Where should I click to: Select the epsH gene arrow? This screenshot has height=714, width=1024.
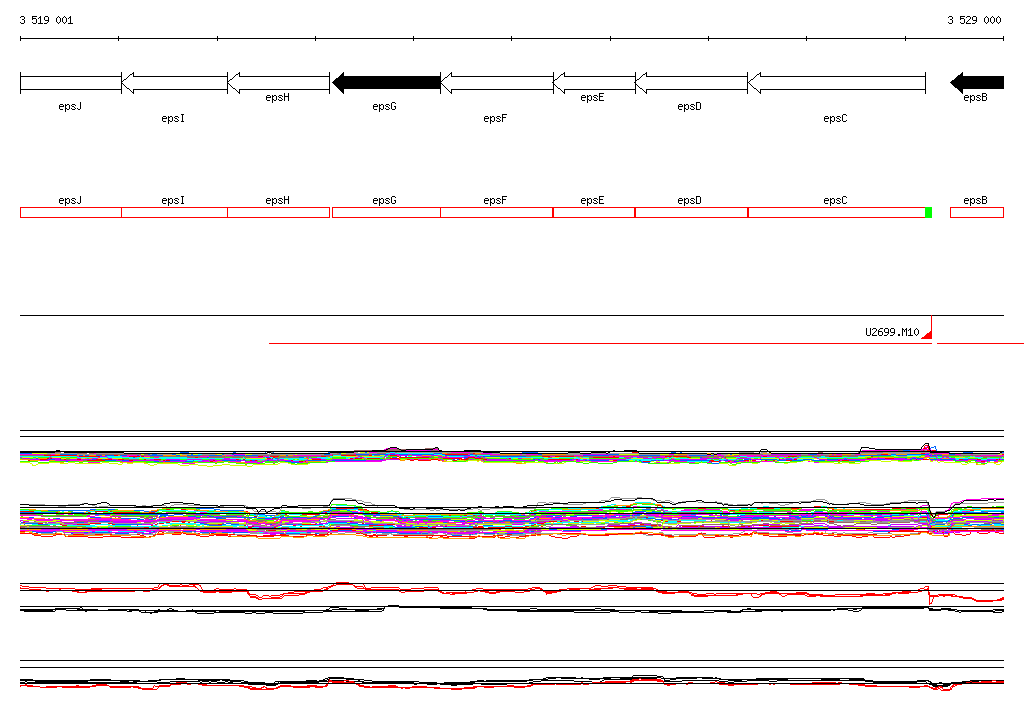pyautogui.click(x=279, y=83)
